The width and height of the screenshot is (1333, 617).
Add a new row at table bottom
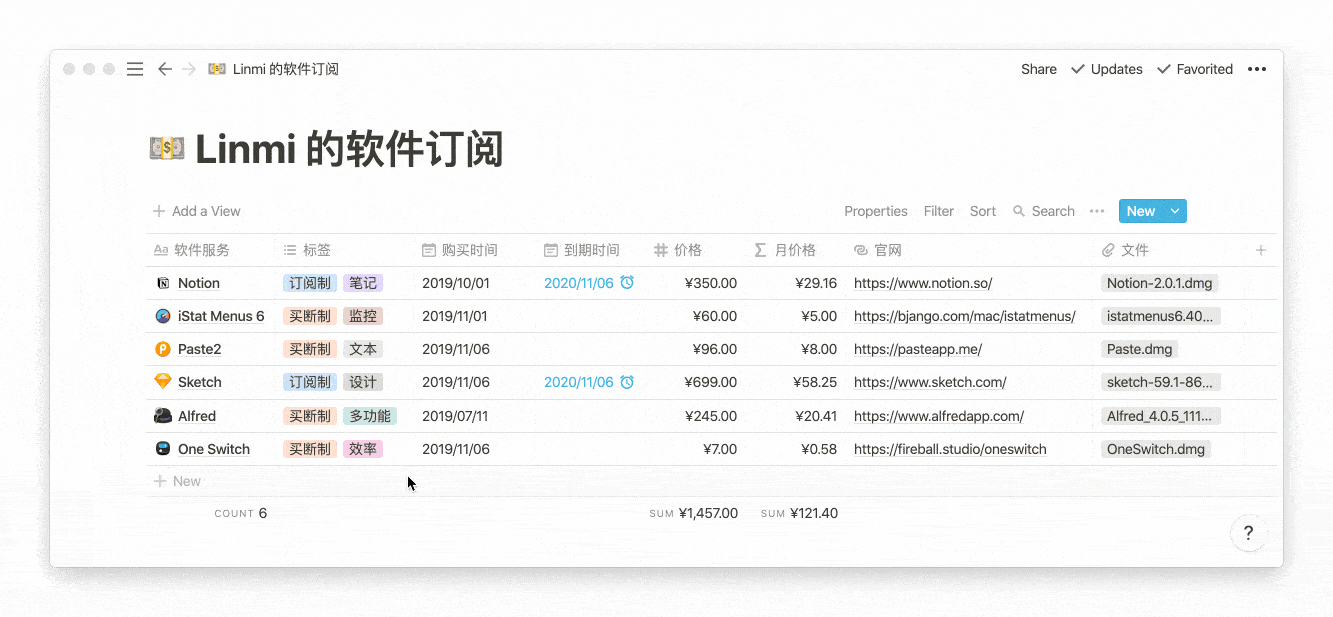pos(178,481)
